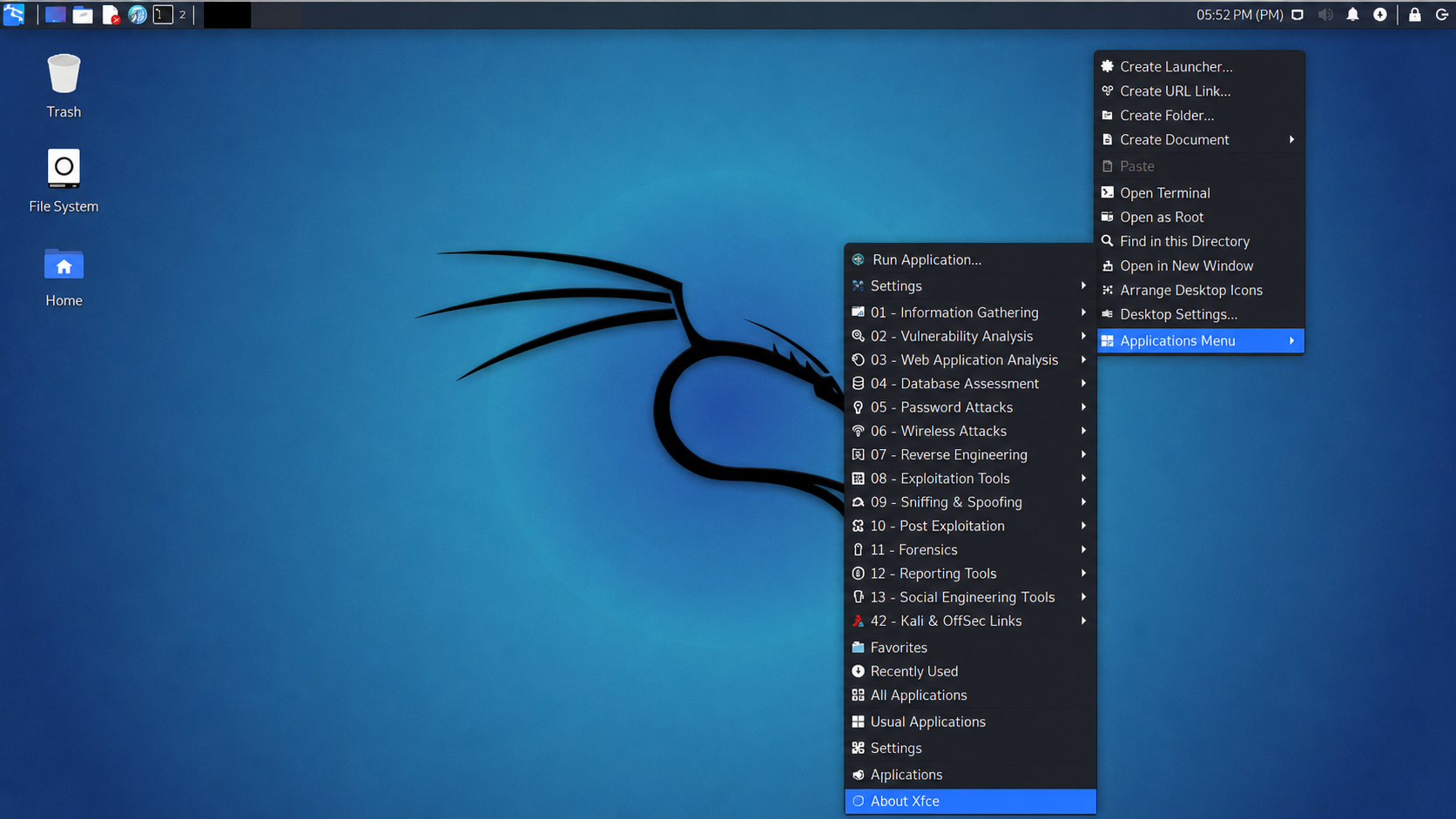Select Recently Used entry

970,671
